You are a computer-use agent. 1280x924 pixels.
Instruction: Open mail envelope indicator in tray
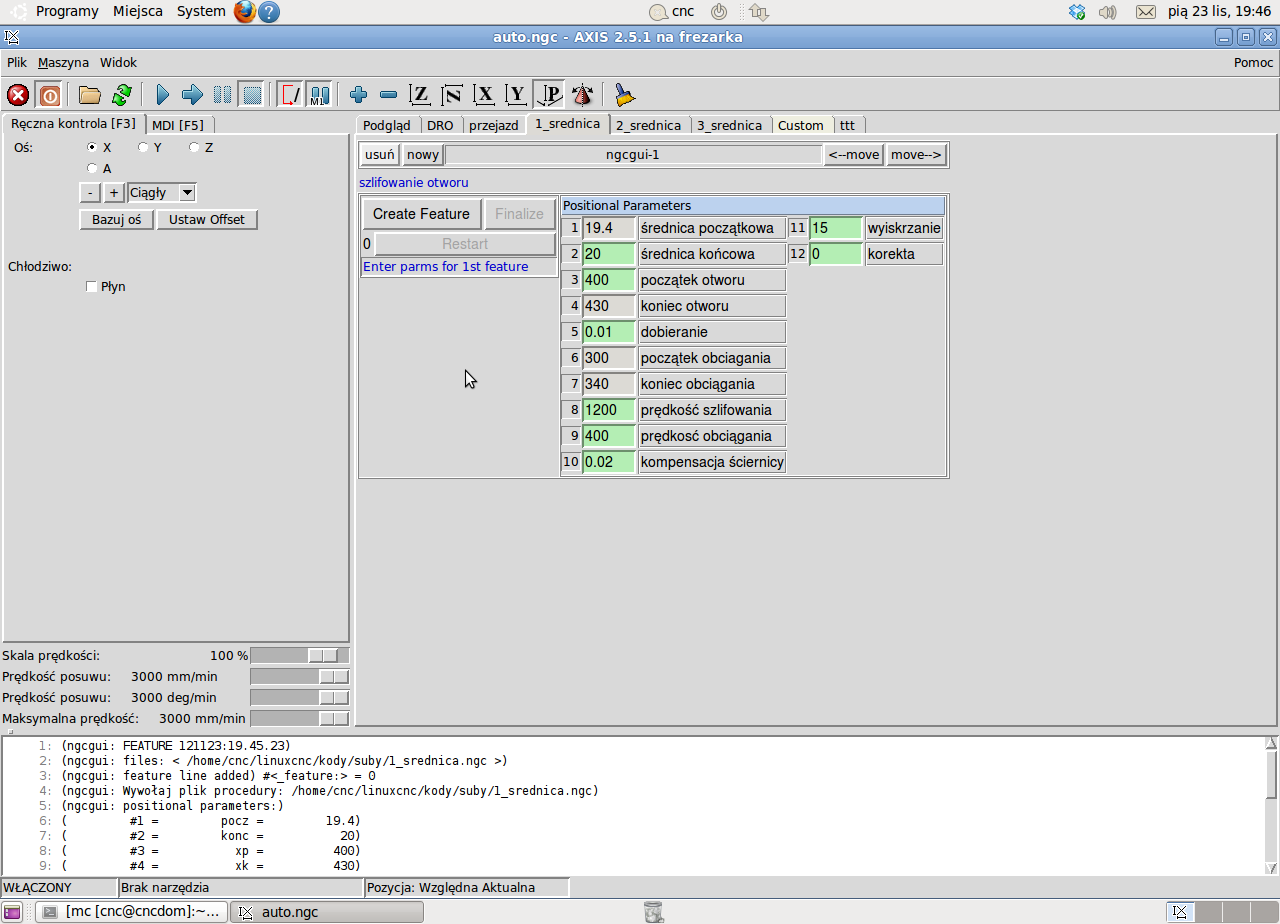[x=1146, y=12]
